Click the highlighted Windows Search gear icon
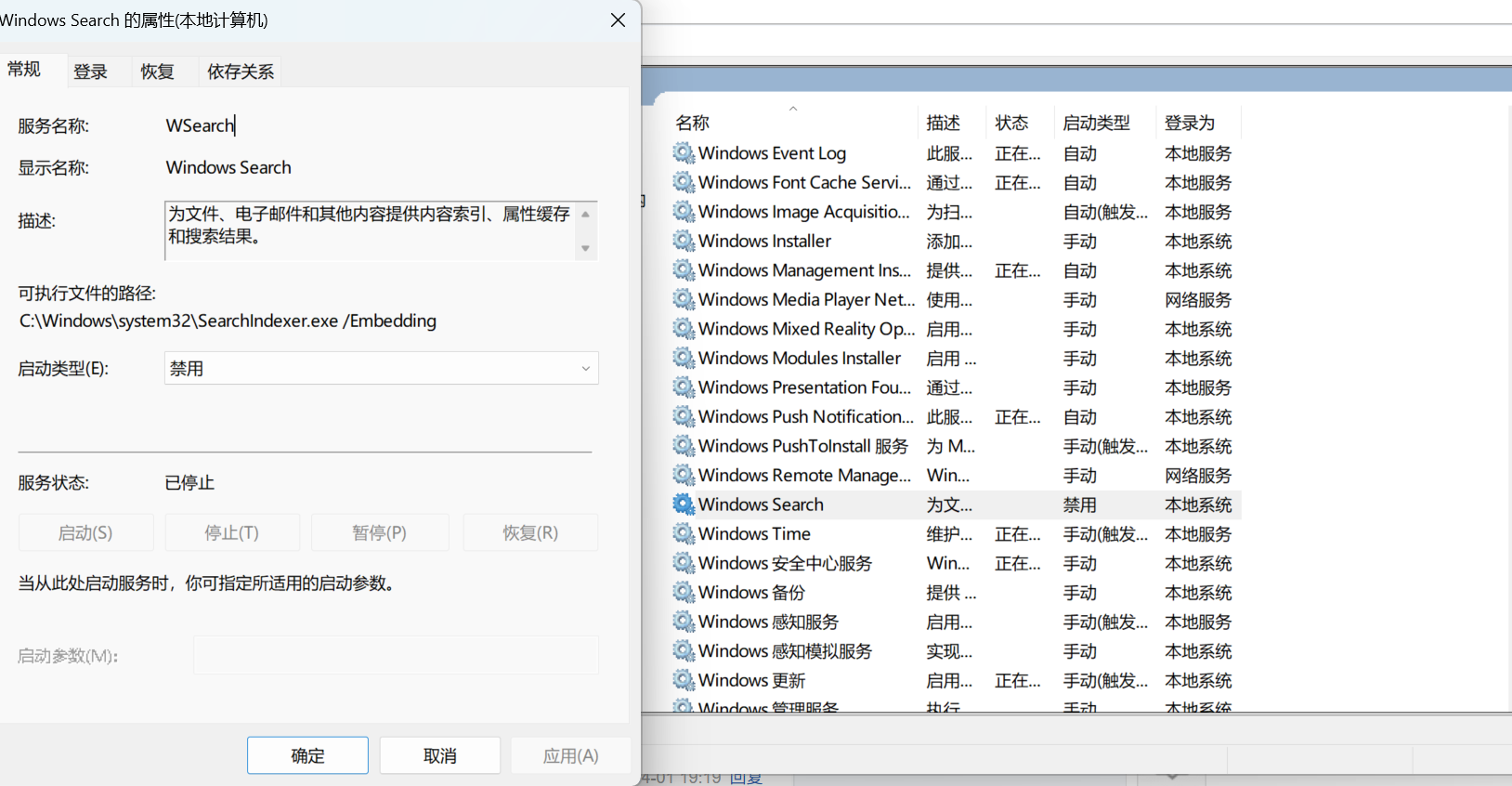 (x=684, y=504)
